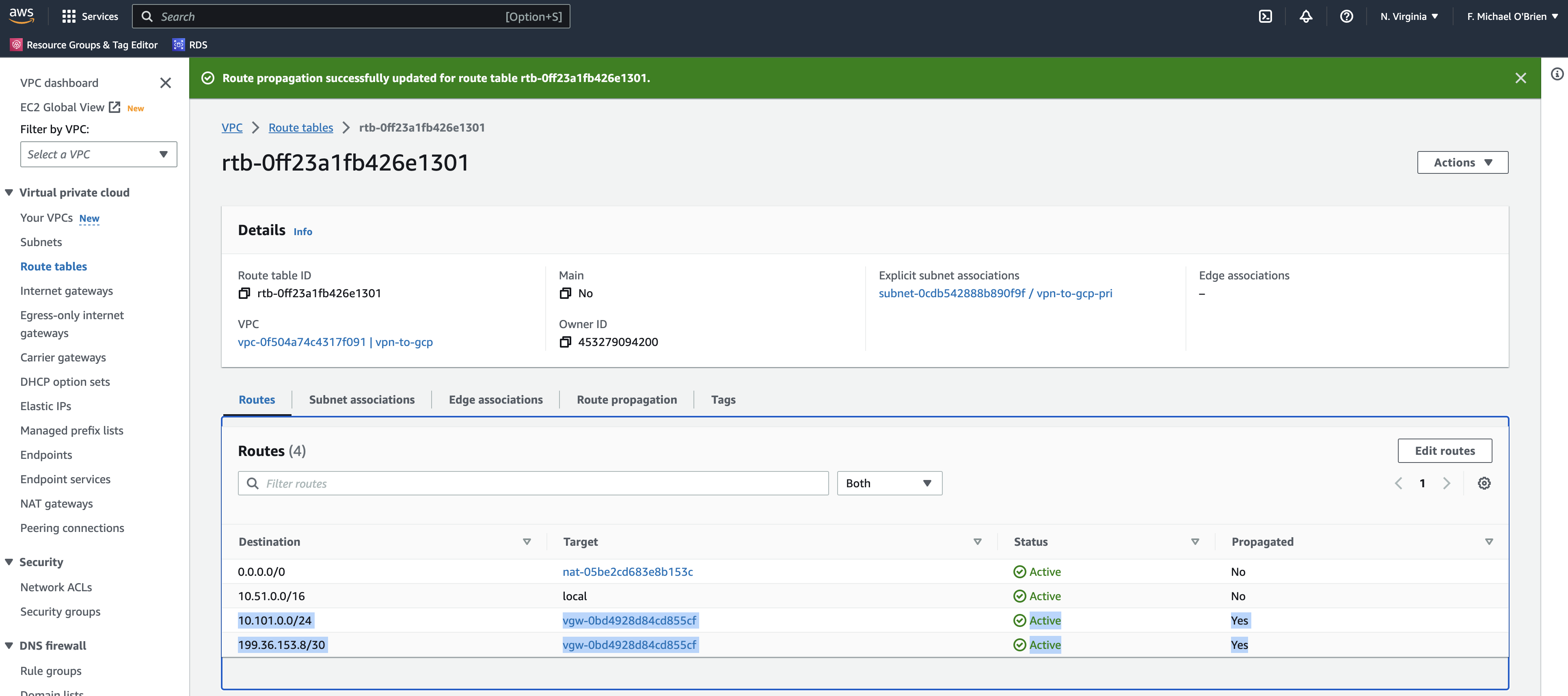The height and width of the screenshot is (696, 1568).
Task: Open the Actions menu
Action: tap(1462, 162)
